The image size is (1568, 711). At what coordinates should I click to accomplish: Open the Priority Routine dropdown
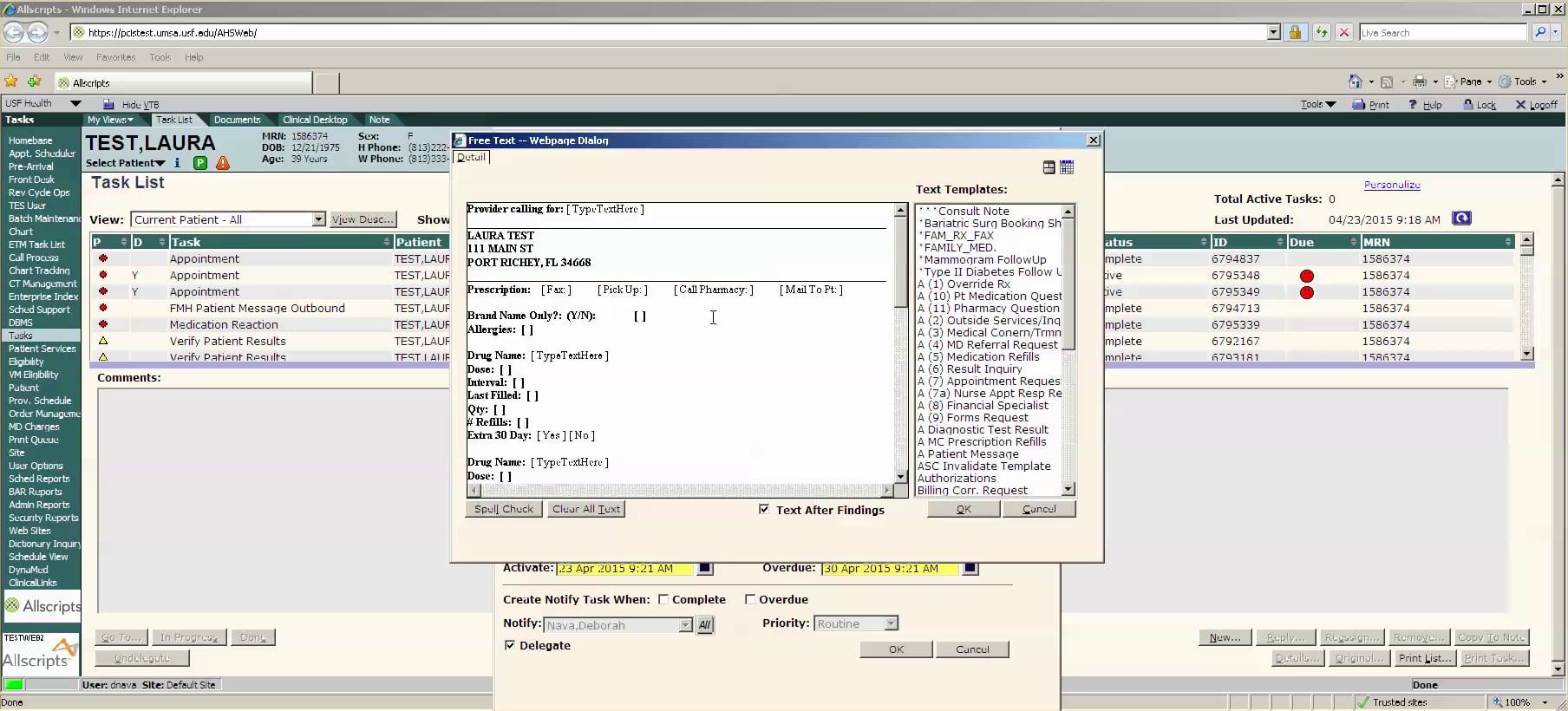(x=891, y=623)
